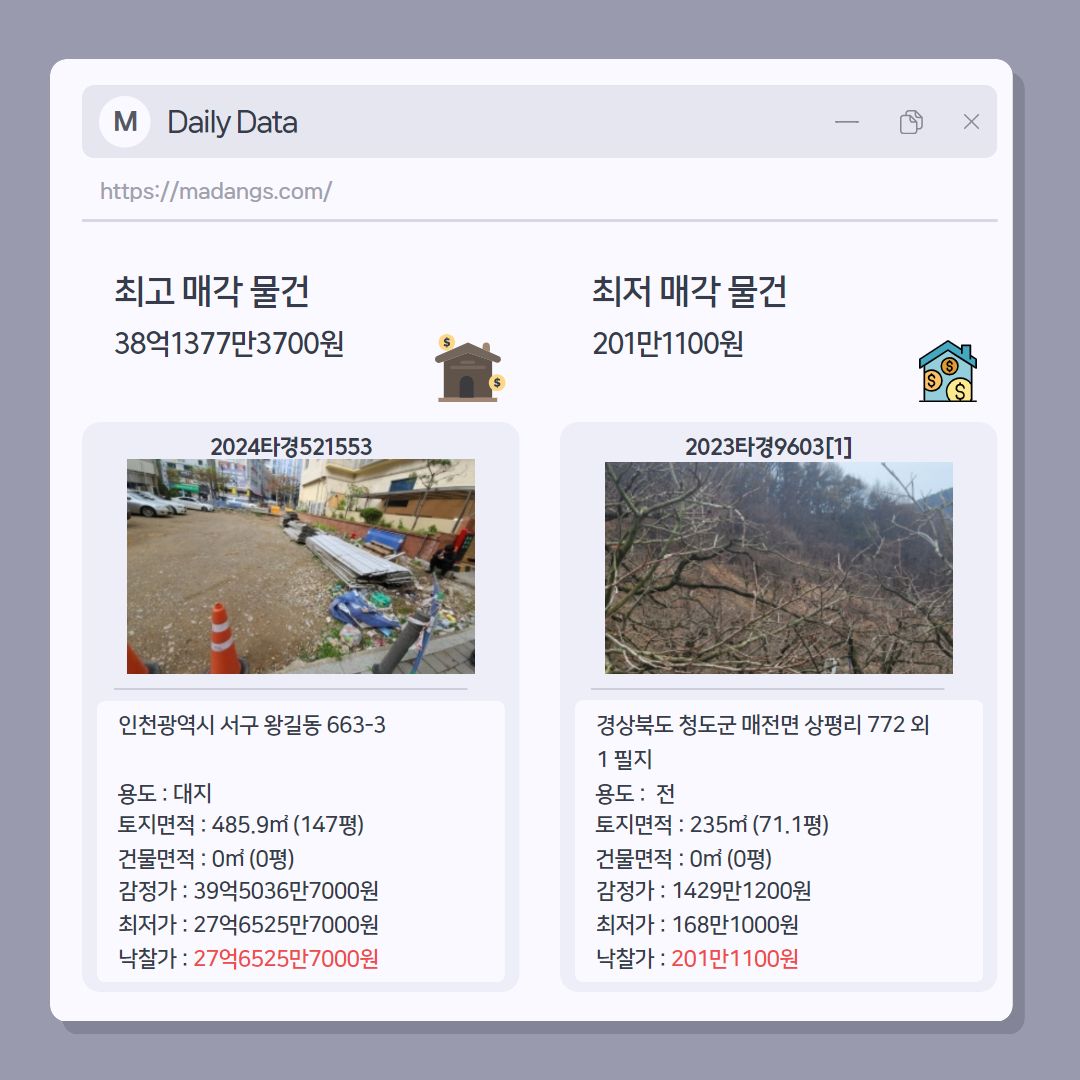
Task: Click the 201만1100원 amount under 최저 매각 물건
Action: point(667,343)
